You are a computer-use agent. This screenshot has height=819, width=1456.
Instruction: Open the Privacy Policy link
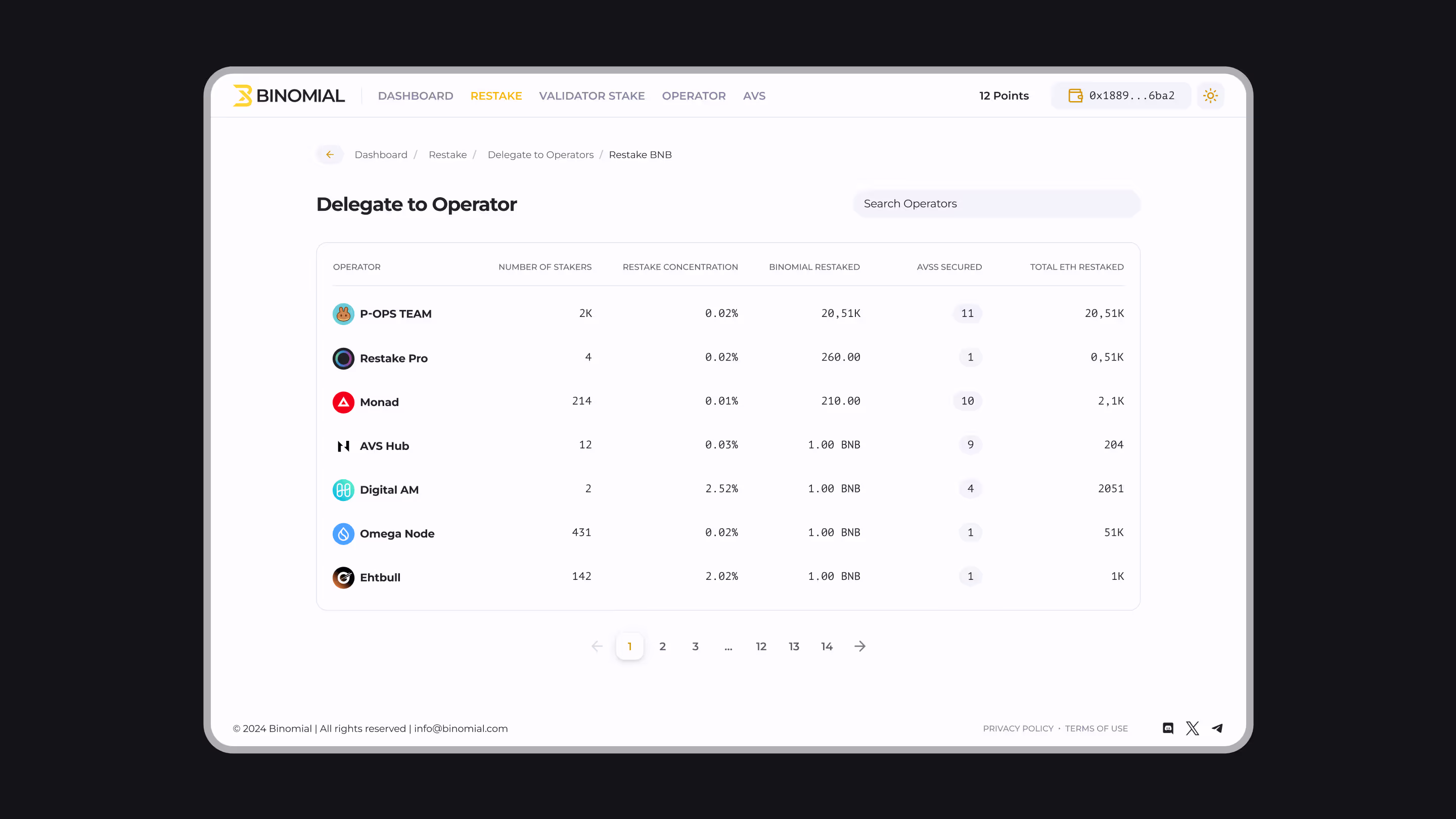tap(1018, 728)
